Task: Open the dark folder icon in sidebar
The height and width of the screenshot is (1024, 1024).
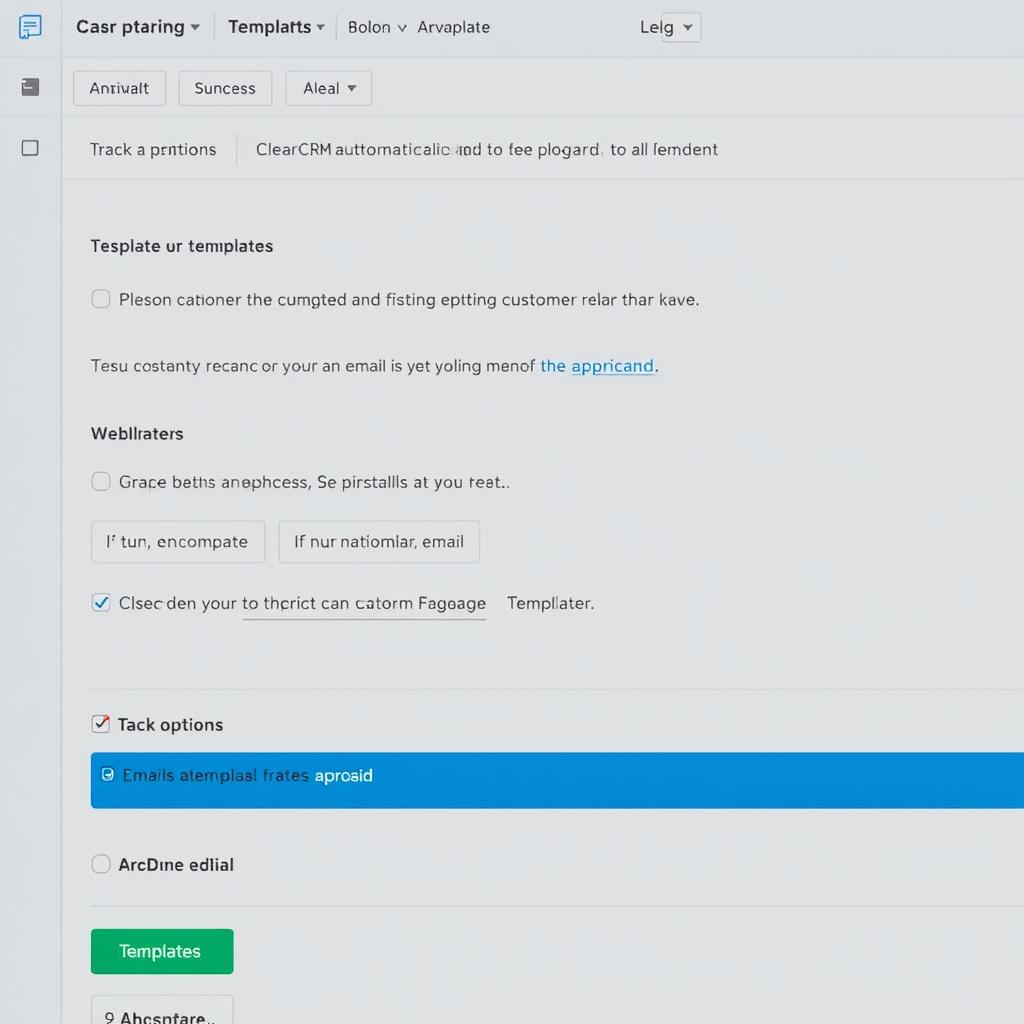Action: [30, 88]
